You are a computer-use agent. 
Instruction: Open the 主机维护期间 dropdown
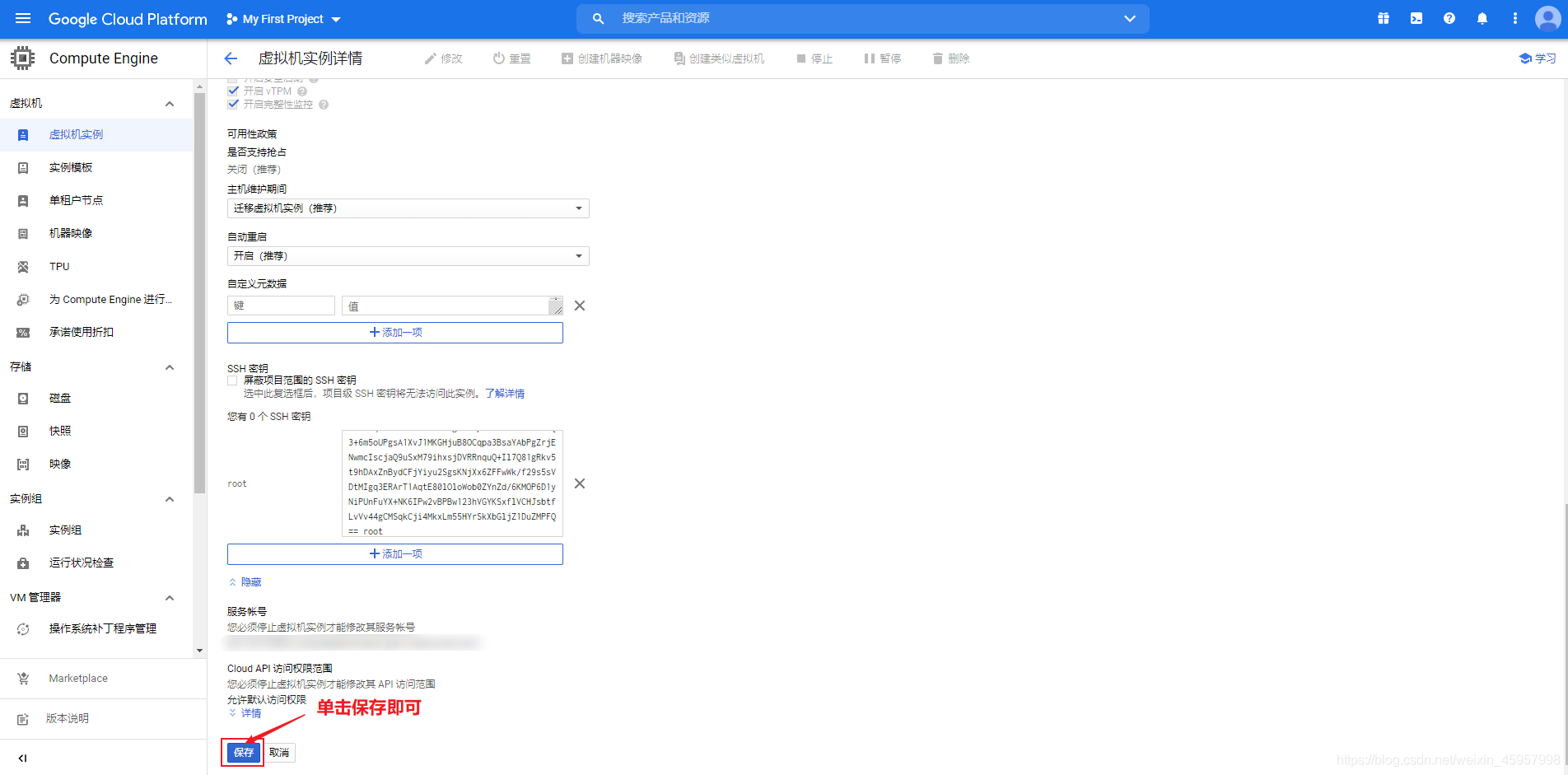click(x=408, y=208)
